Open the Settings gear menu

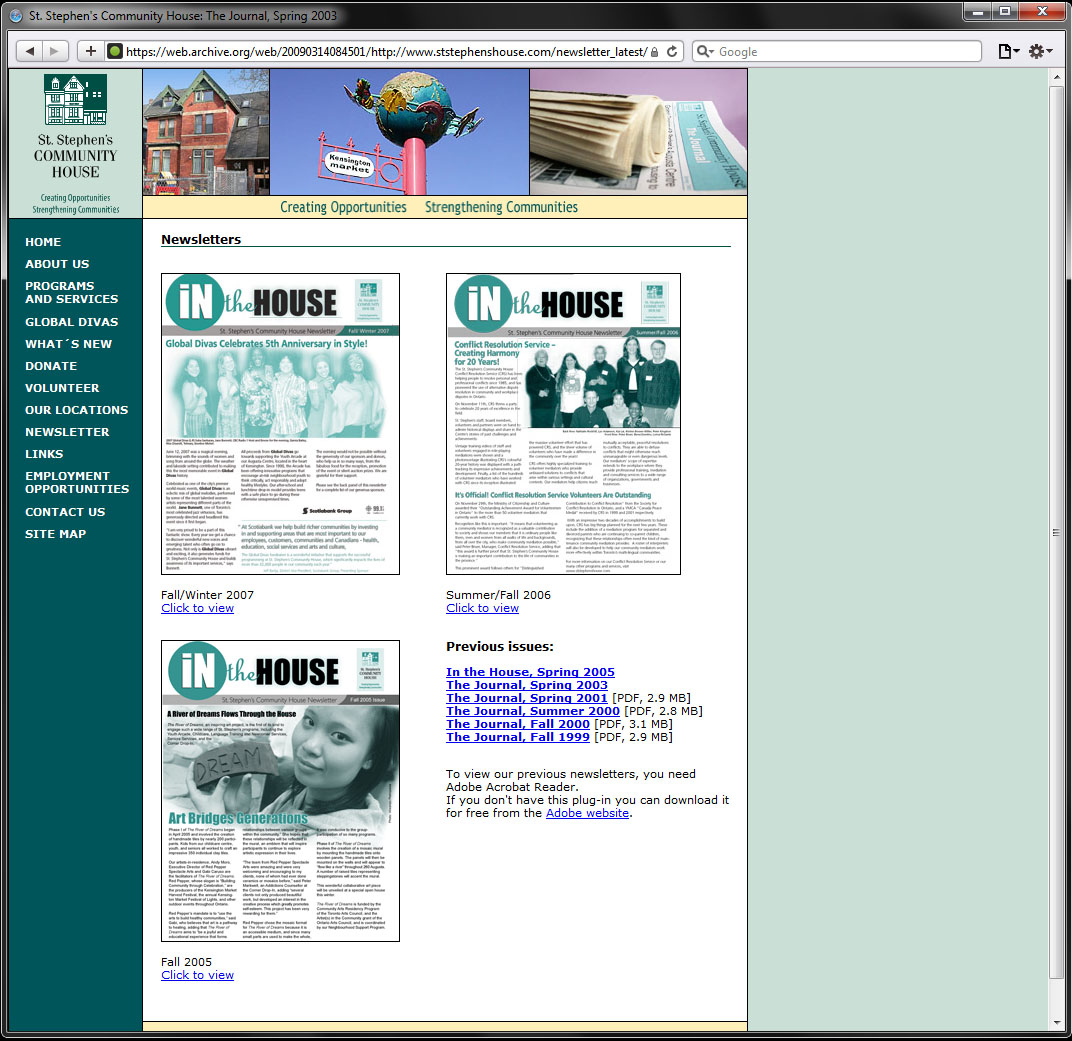(1039, 51)
